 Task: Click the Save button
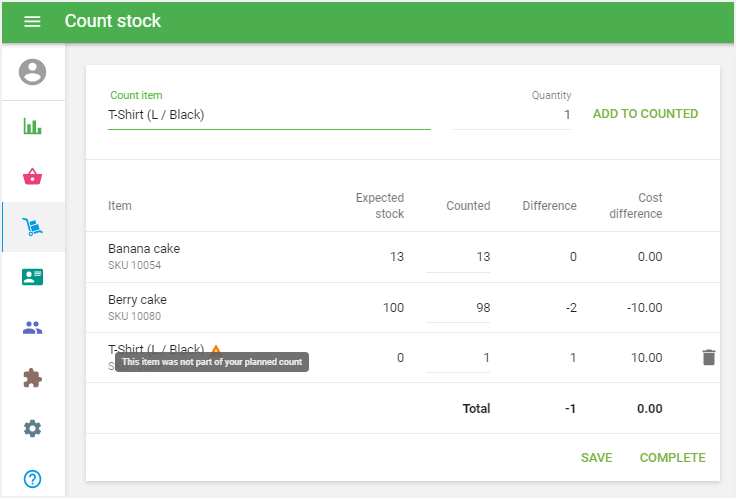596,458
